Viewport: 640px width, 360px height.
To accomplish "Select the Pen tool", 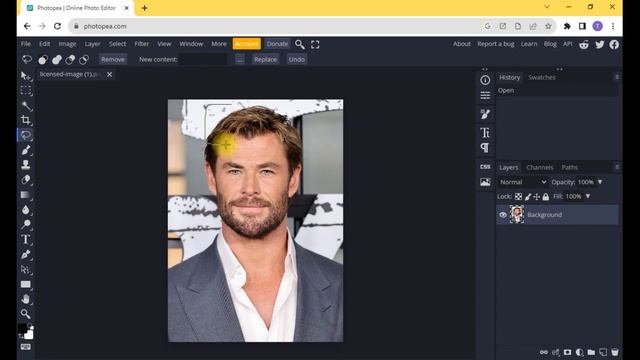I will tap(26, 254).
